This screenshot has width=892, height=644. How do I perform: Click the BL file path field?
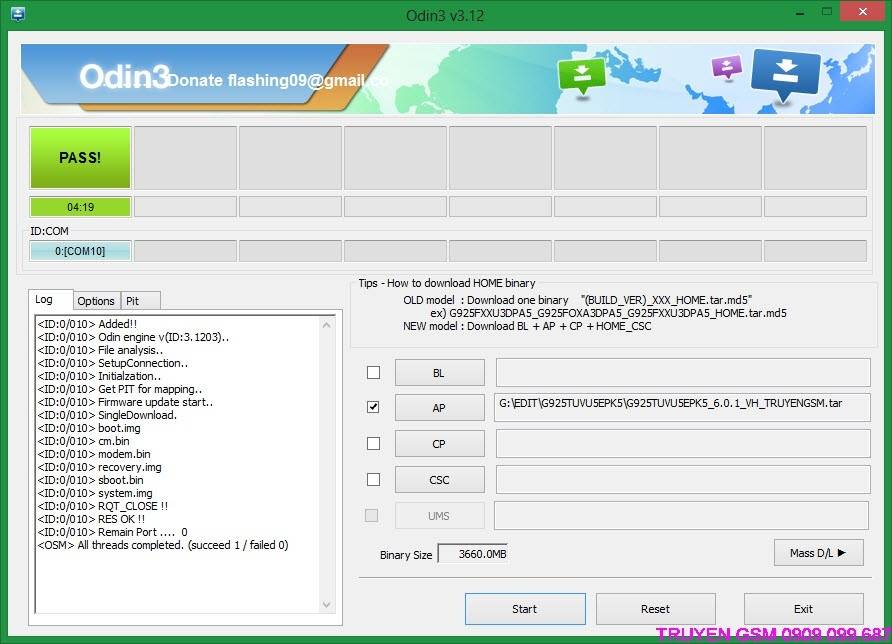click(683, 373)
